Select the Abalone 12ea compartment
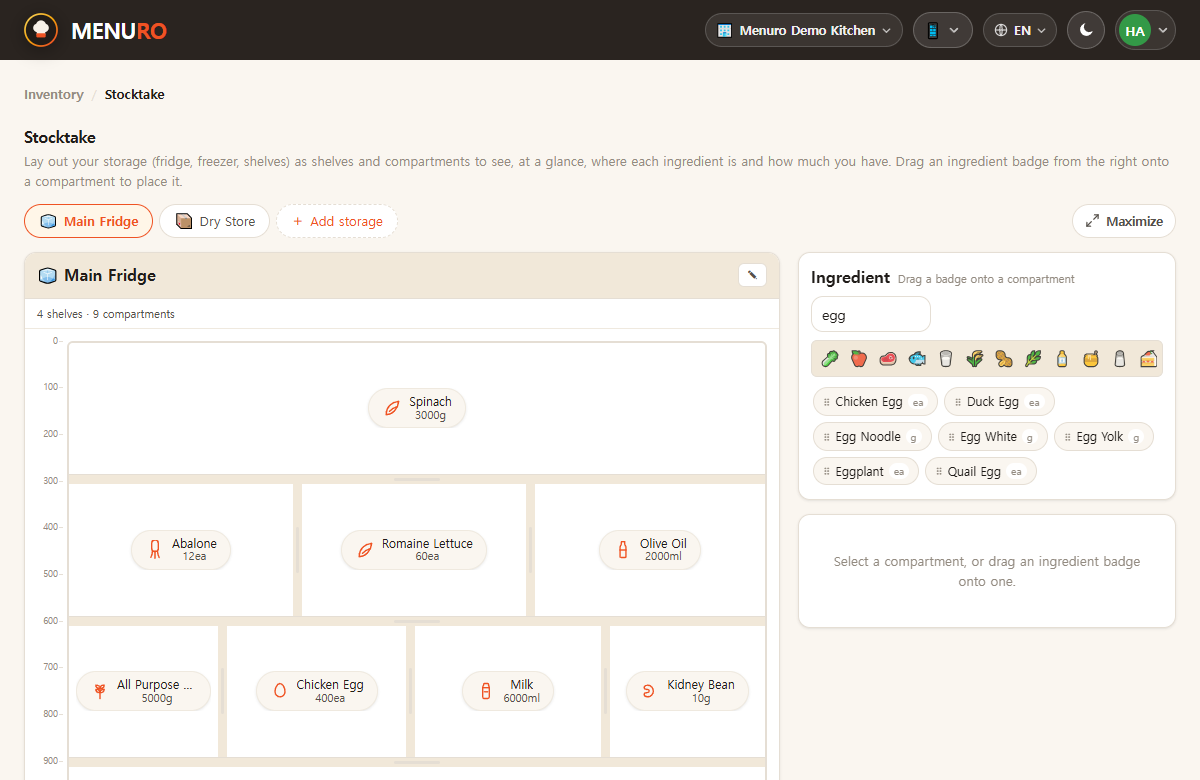1200x780 pixels. coord(181,550)
